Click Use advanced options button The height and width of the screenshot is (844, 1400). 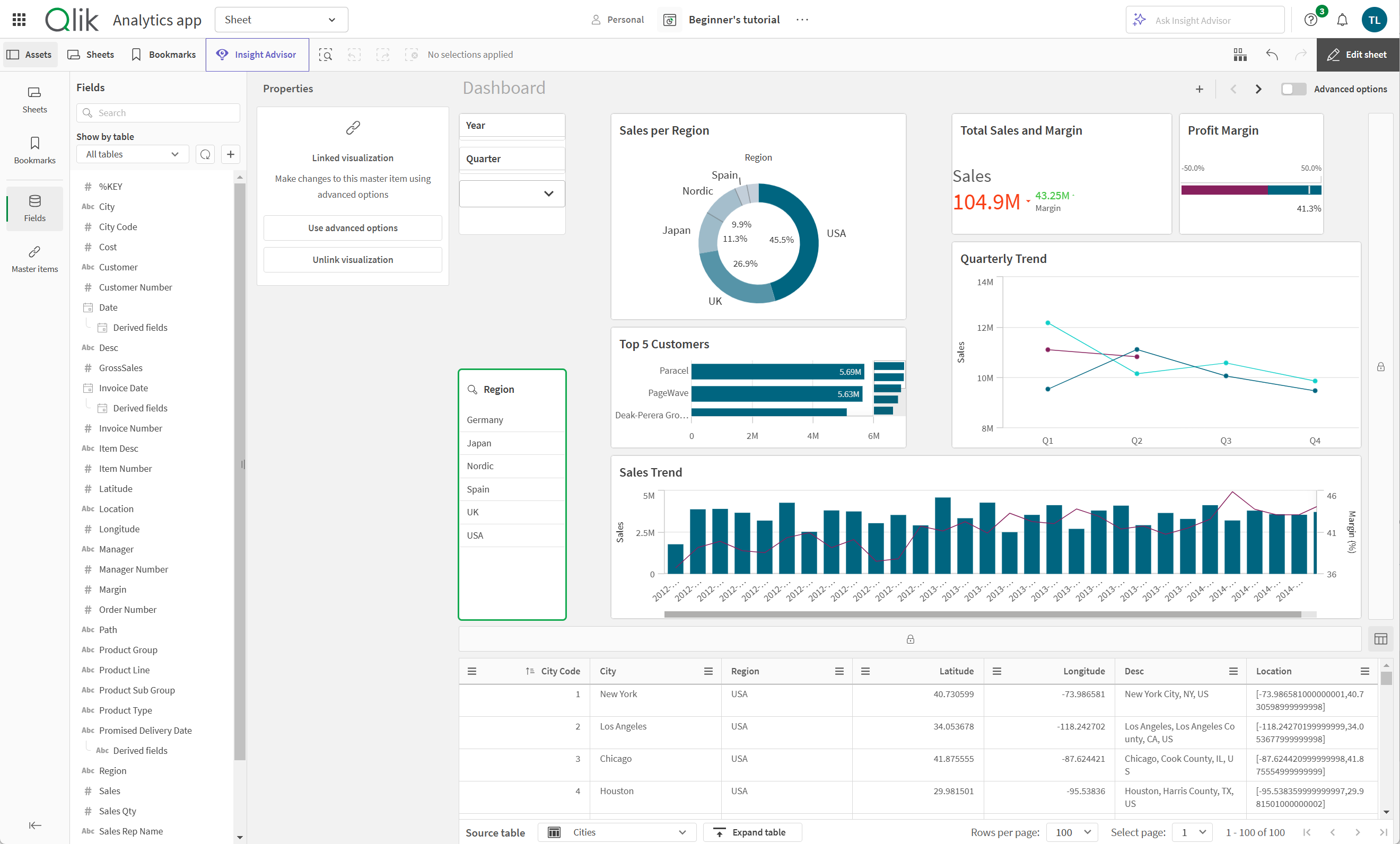point(352,227)
